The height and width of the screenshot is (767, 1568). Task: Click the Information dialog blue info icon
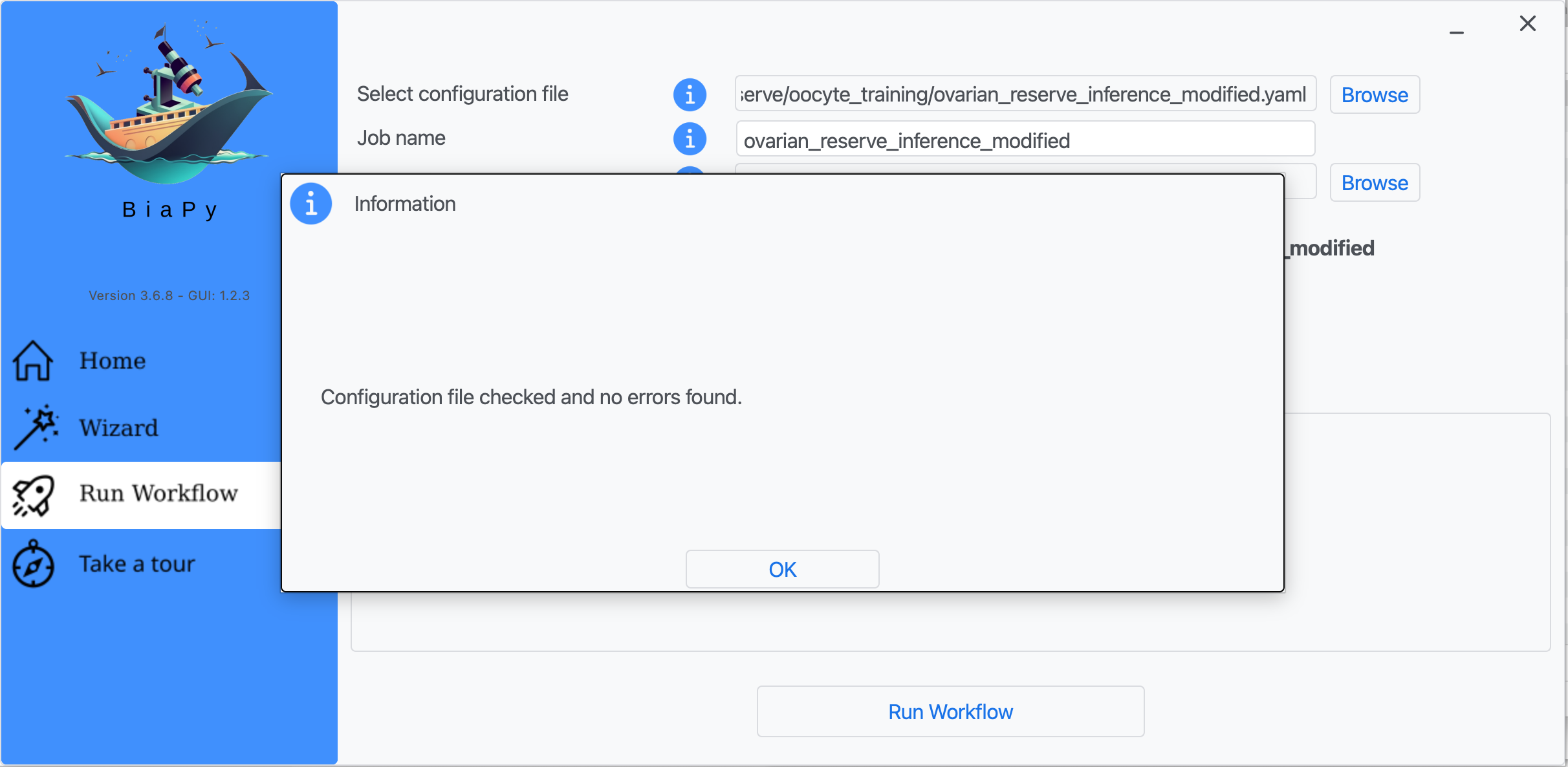[310, 204]
